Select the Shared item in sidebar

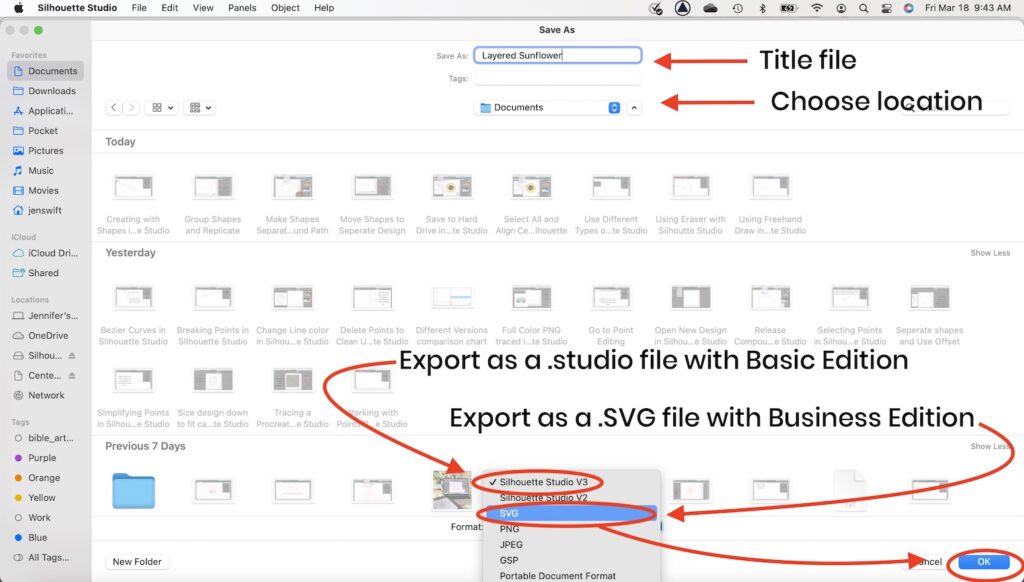45,272
